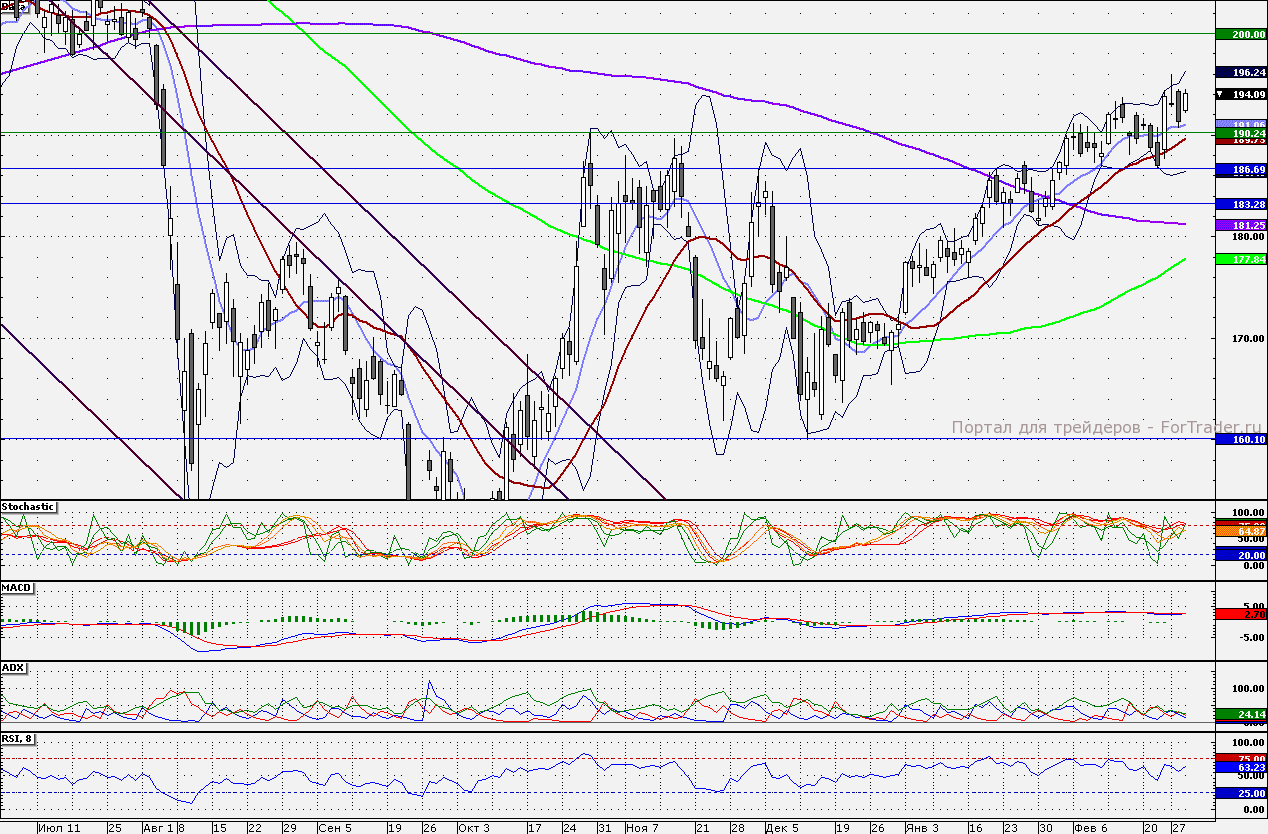Click the bright green 177.84 average tag
Image resolution: width=1268 pixels, height=834 pixels.
tap(1241, 259)
